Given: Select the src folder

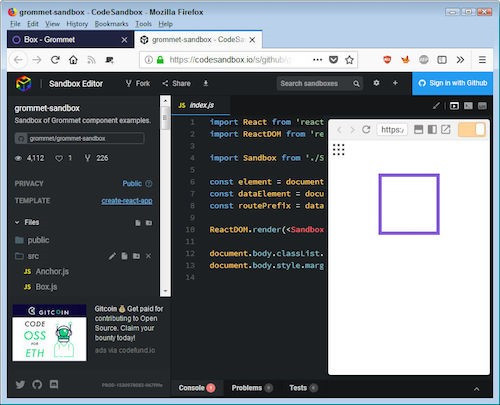Looking at the screenshot, I should (x=27, y=256).
